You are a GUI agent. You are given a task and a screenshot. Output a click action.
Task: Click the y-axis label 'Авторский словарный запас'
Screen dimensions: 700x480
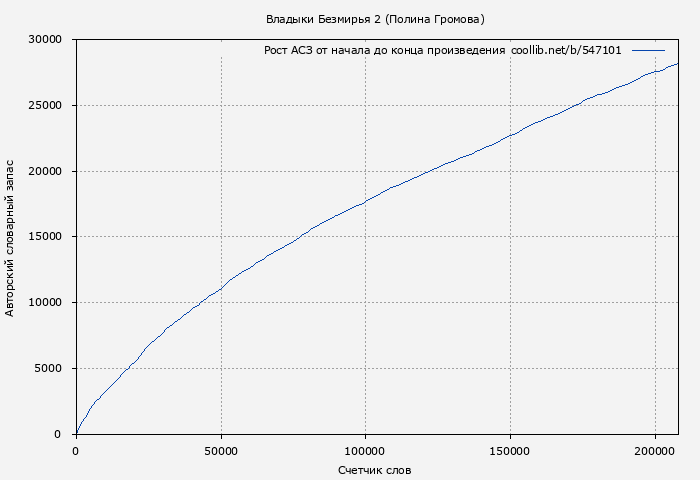click(x=10, y=237)
